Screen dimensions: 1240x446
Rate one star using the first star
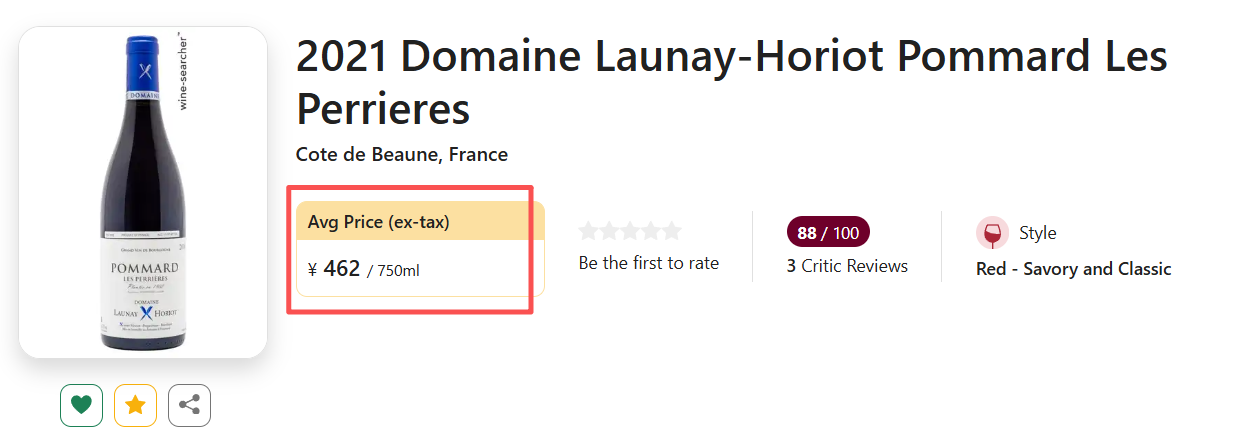coord(589,232)
